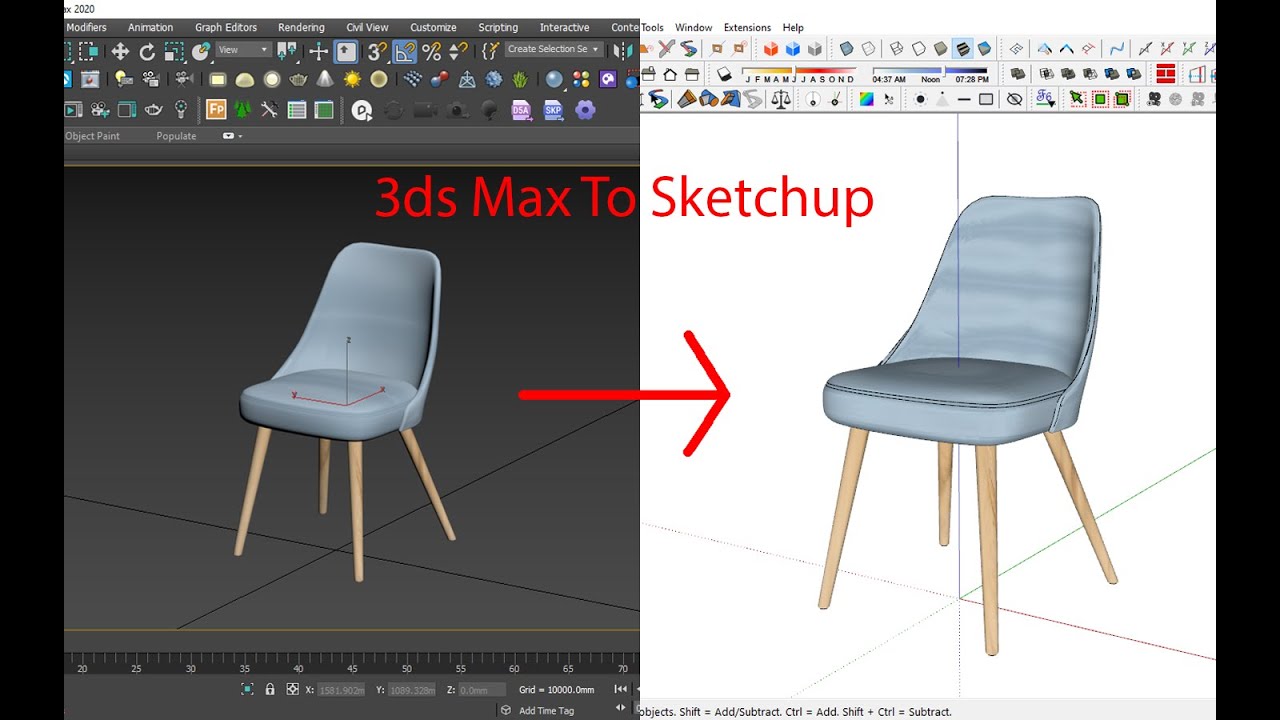Click the SketchUp orange cube icon
Viewport: 1280px width, 720px height.
coord(771,48)
